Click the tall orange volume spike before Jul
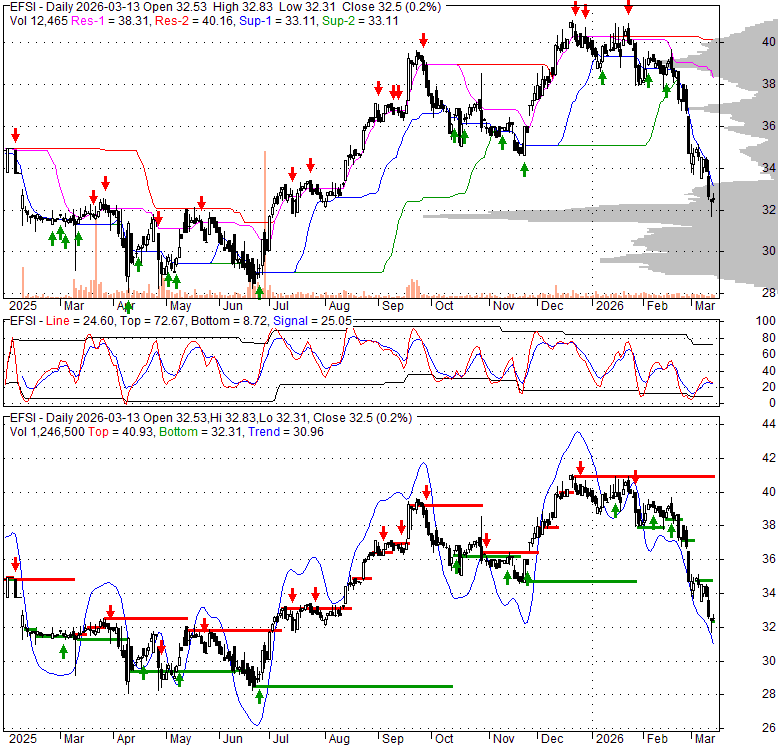Image resolution: width=780 pixels, height=745 pixels. click(x=265, y=224)
